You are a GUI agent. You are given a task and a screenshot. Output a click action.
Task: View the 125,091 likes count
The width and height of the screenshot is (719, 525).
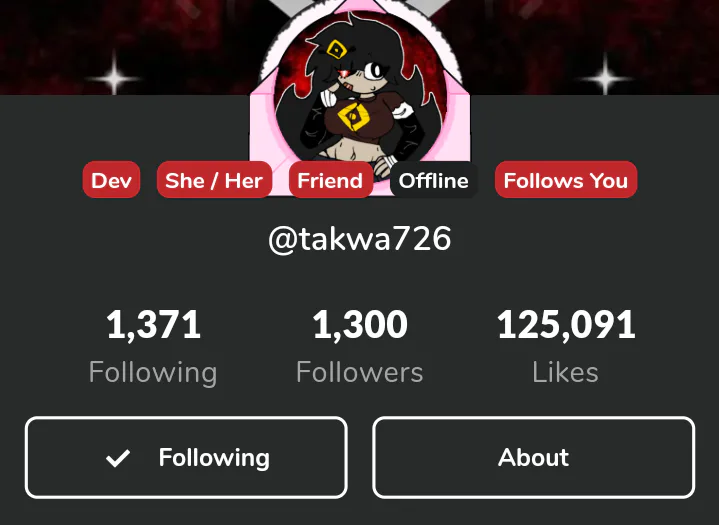click(x=566, y=325)
